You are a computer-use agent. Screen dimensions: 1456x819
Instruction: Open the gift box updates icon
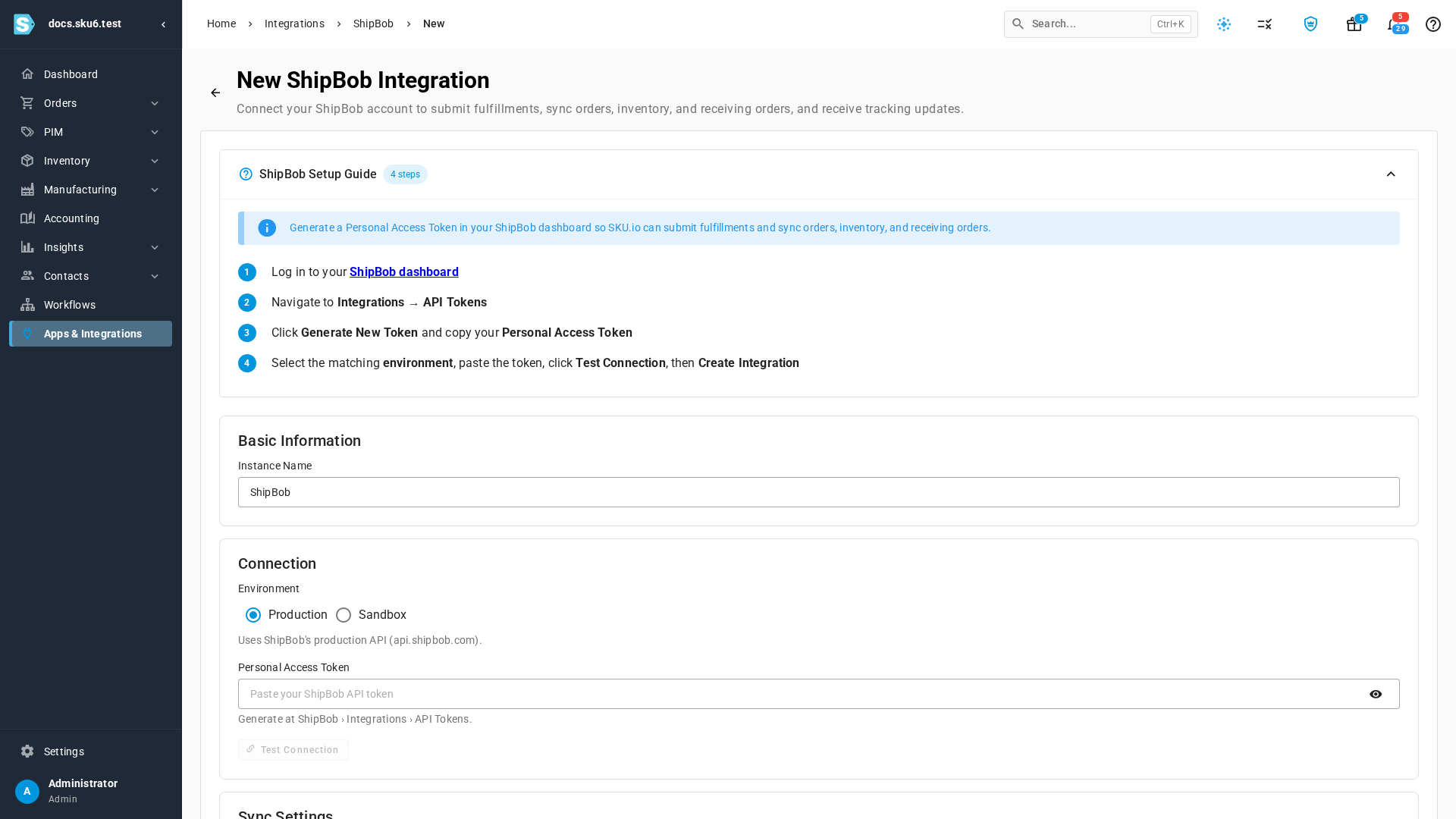[1354, 24]
